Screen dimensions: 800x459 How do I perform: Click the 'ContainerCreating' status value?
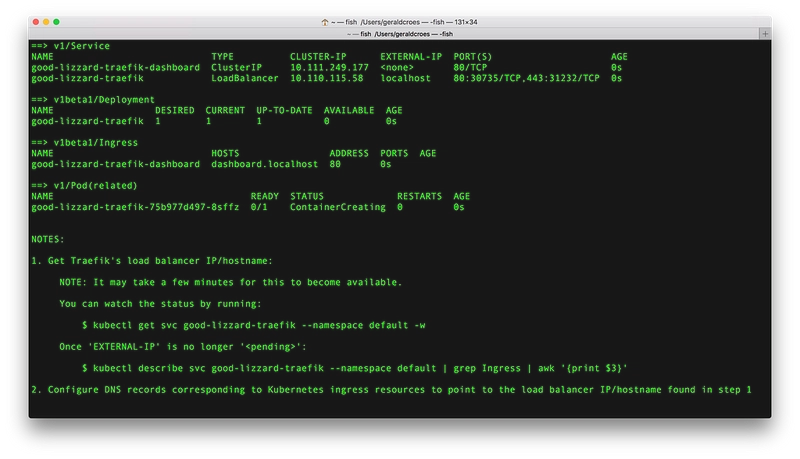338,207
